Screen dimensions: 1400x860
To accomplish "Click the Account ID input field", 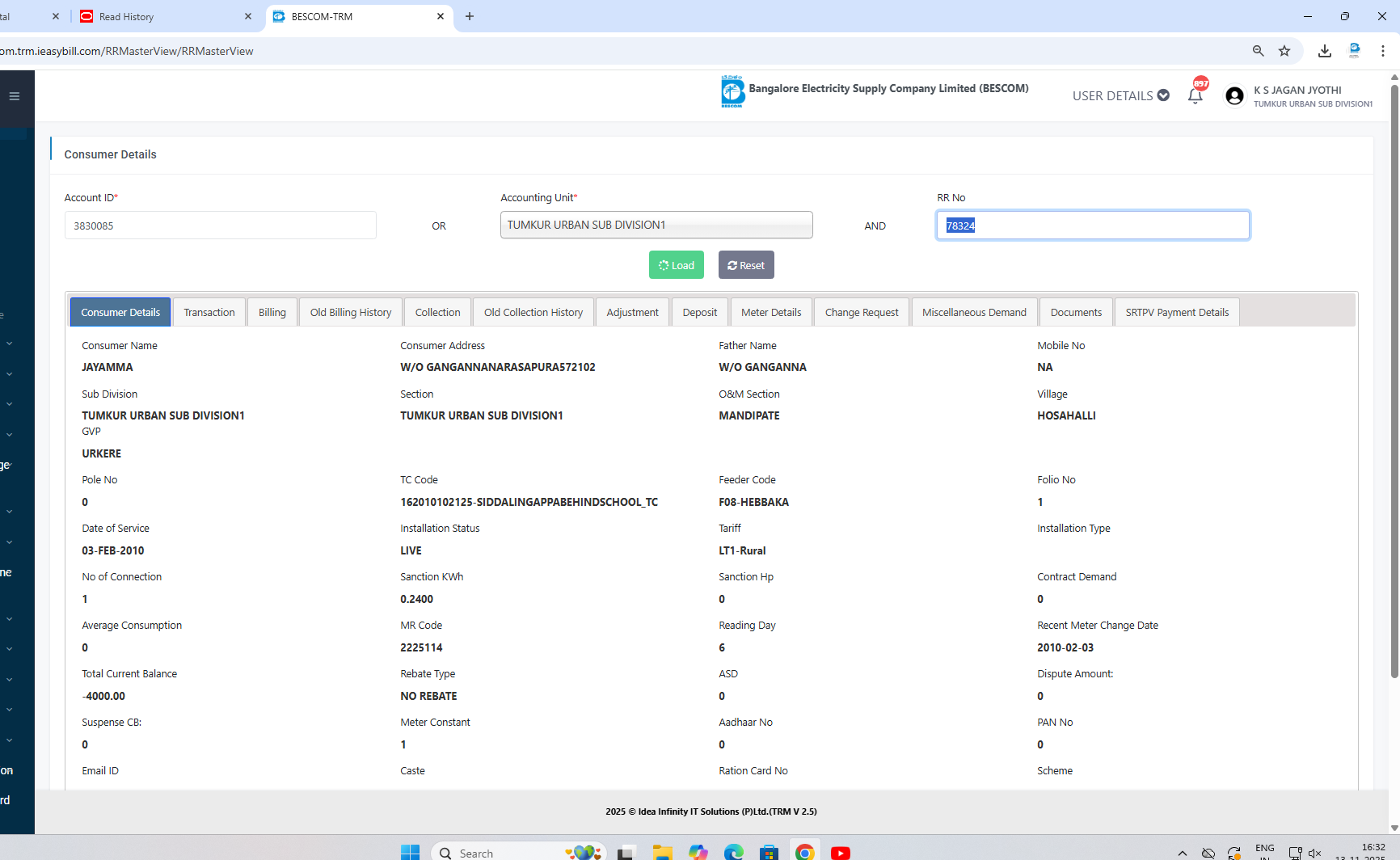I will pyautogui.click(x=221, y=226).
